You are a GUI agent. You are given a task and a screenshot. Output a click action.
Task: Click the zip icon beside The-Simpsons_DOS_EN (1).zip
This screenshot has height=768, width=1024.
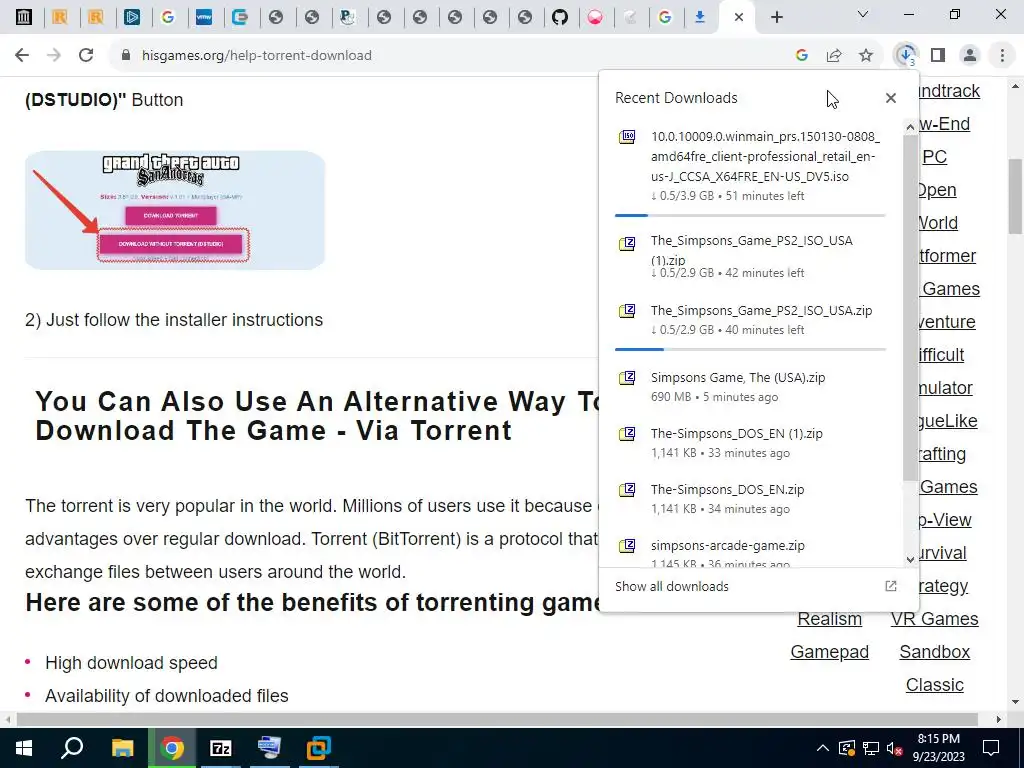tap(627, 434)
